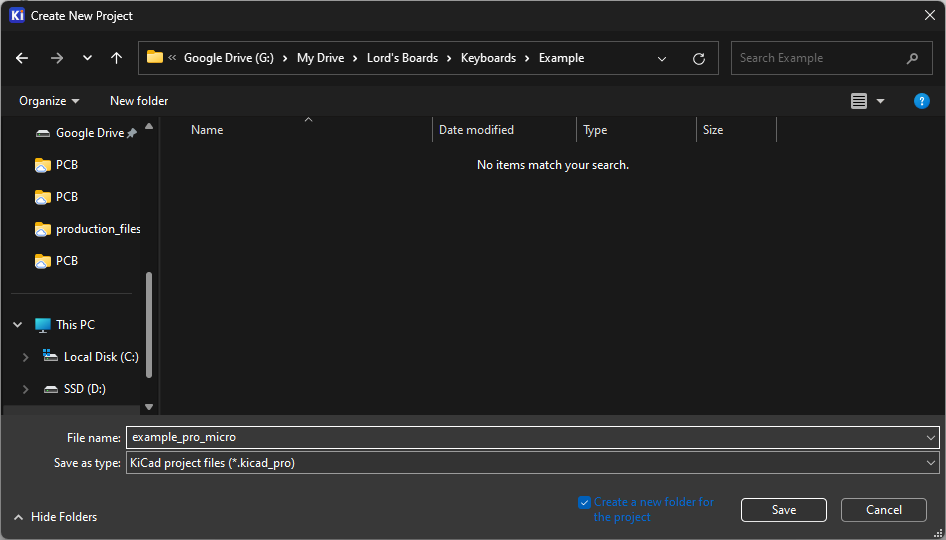Viewport: 946px width, 540px height.
Task: Collapse the This PC tree node
Action: (18, 325)
